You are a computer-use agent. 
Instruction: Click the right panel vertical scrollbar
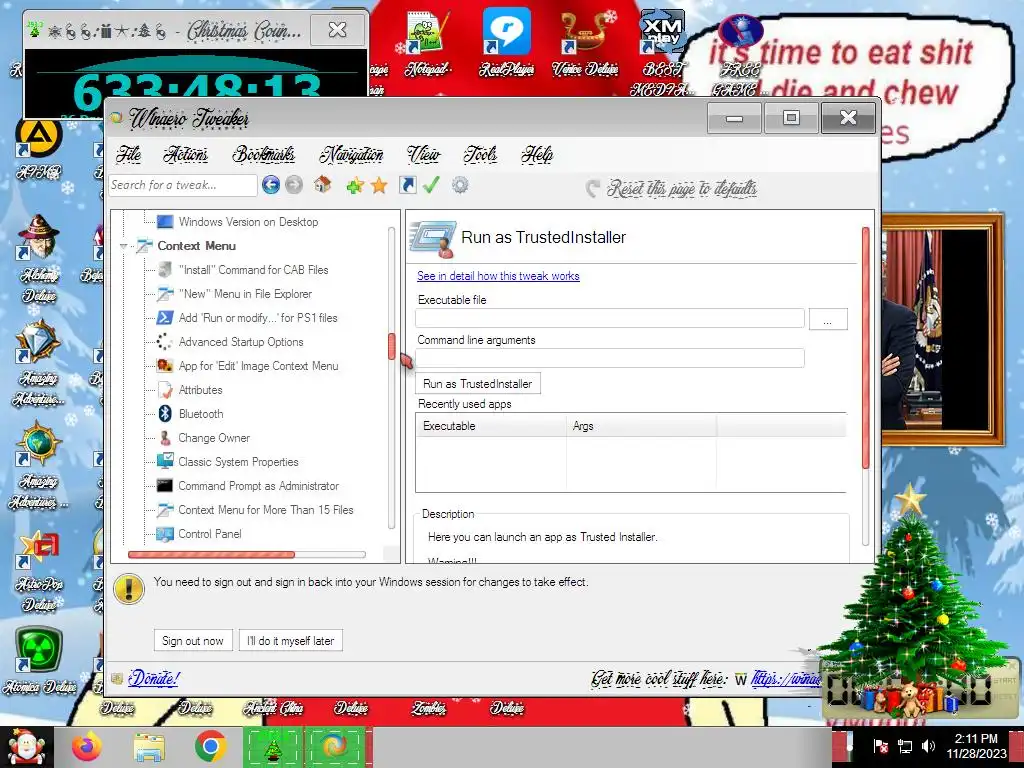pos(865,347)
